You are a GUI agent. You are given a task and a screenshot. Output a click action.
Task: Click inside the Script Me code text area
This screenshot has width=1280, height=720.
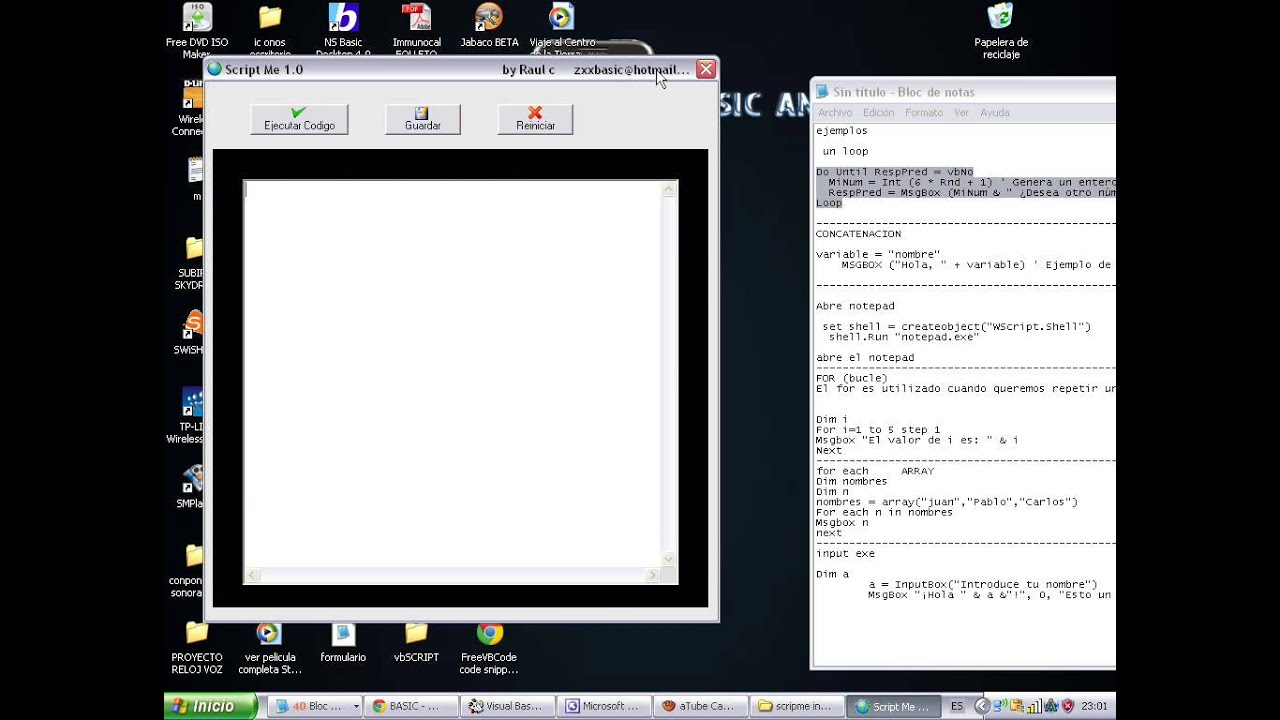coord(453,374)
